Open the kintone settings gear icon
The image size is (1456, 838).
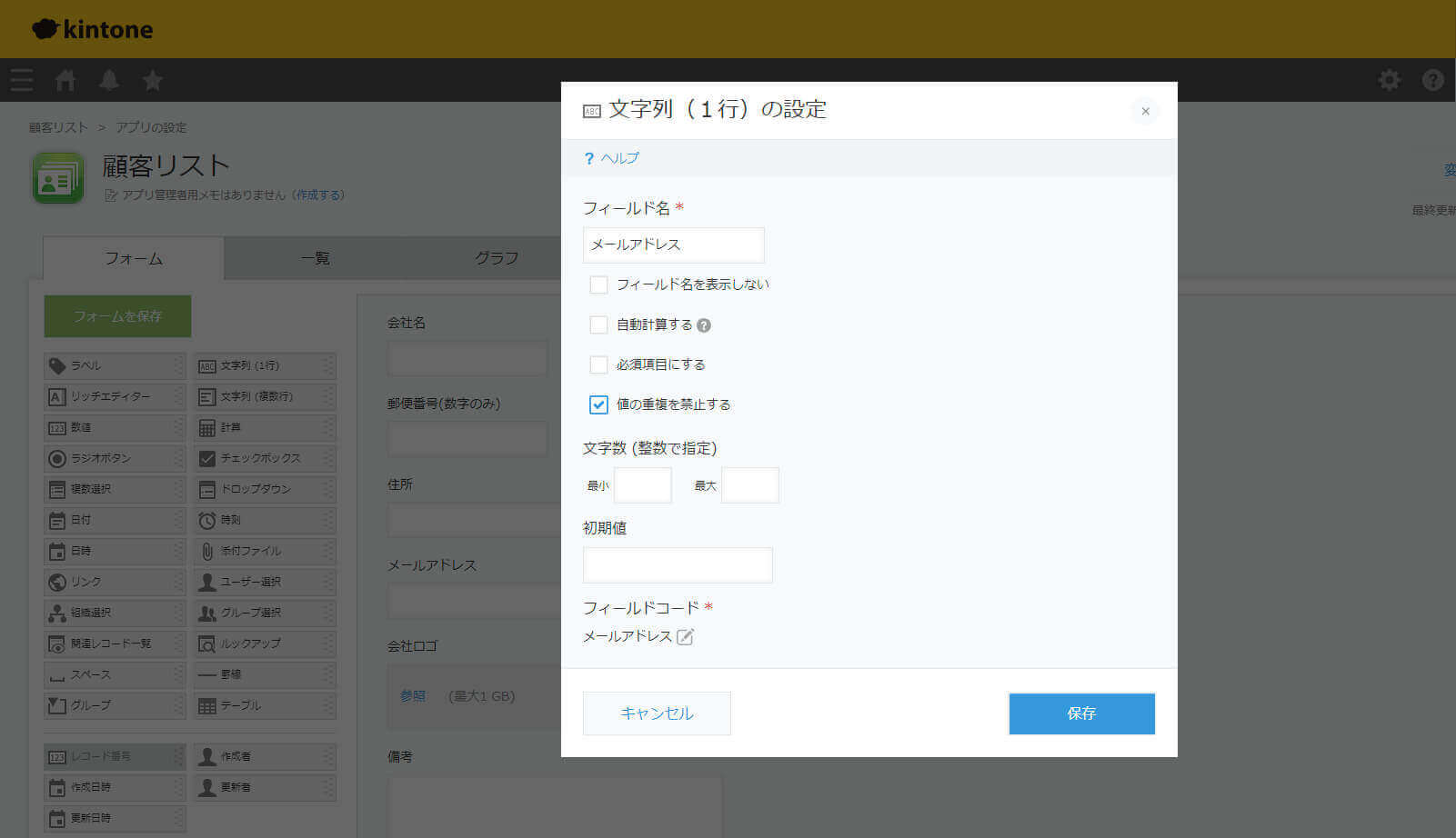[1389, 80]
